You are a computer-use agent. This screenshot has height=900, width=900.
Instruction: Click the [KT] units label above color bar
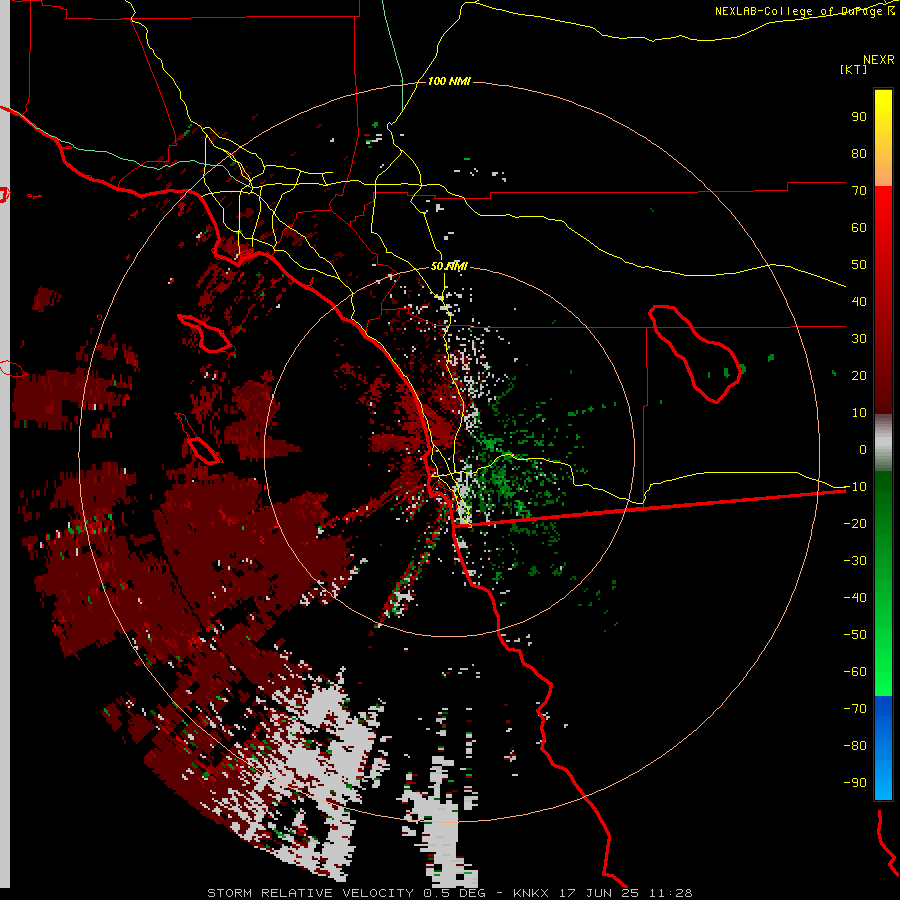[853, 69]
